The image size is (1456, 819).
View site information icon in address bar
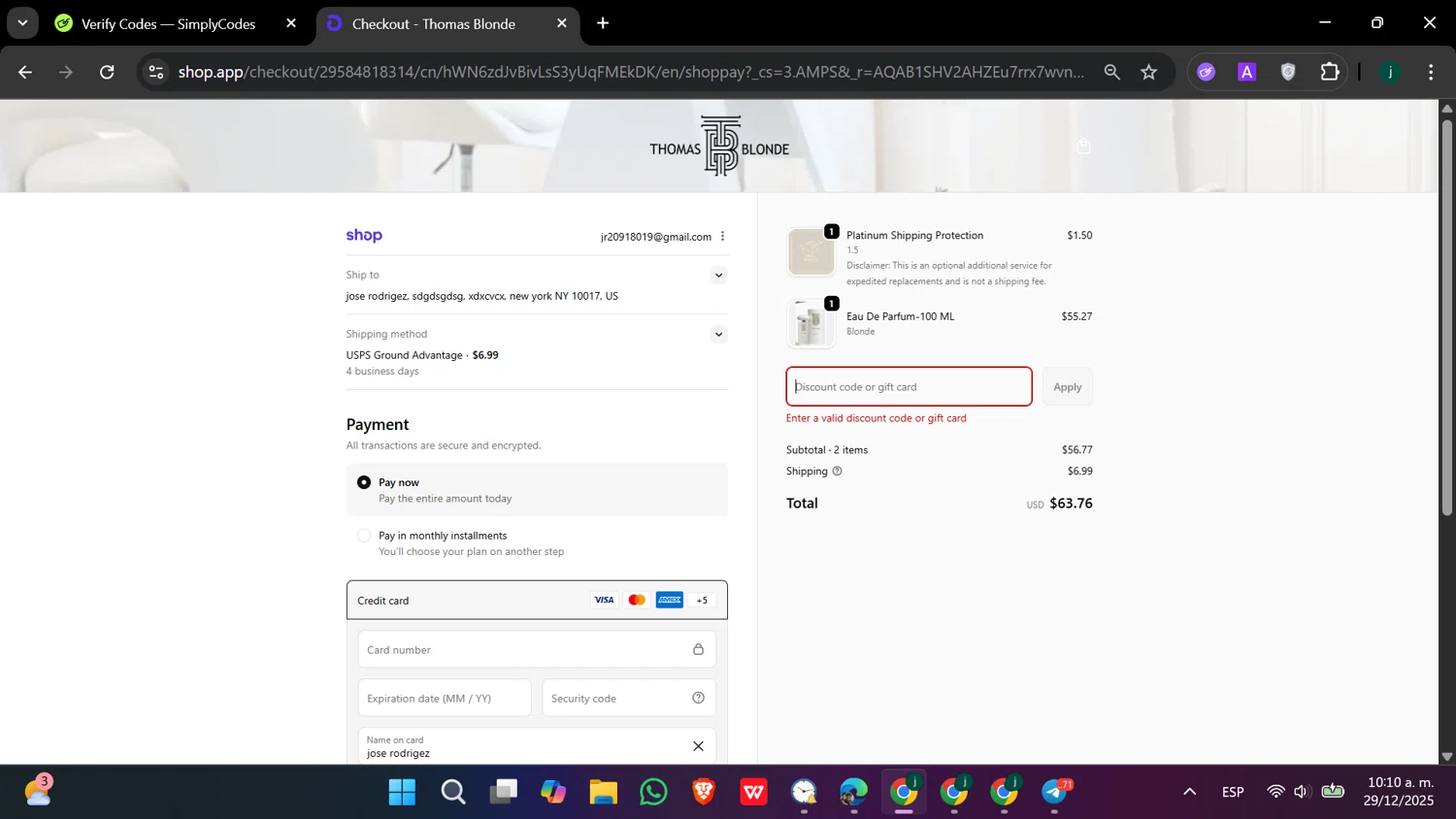[155, 72]
